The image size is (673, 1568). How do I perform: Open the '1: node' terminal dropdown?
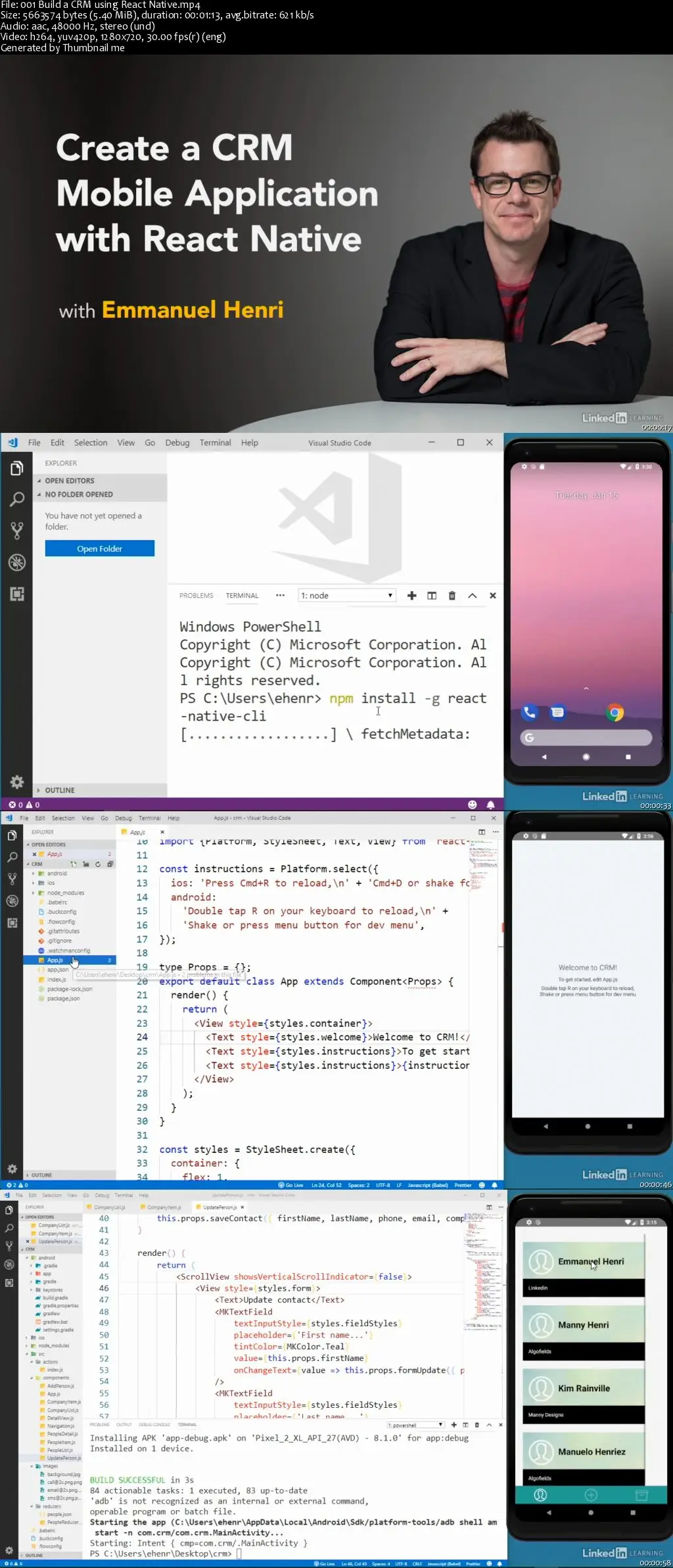tap(347, 596)
